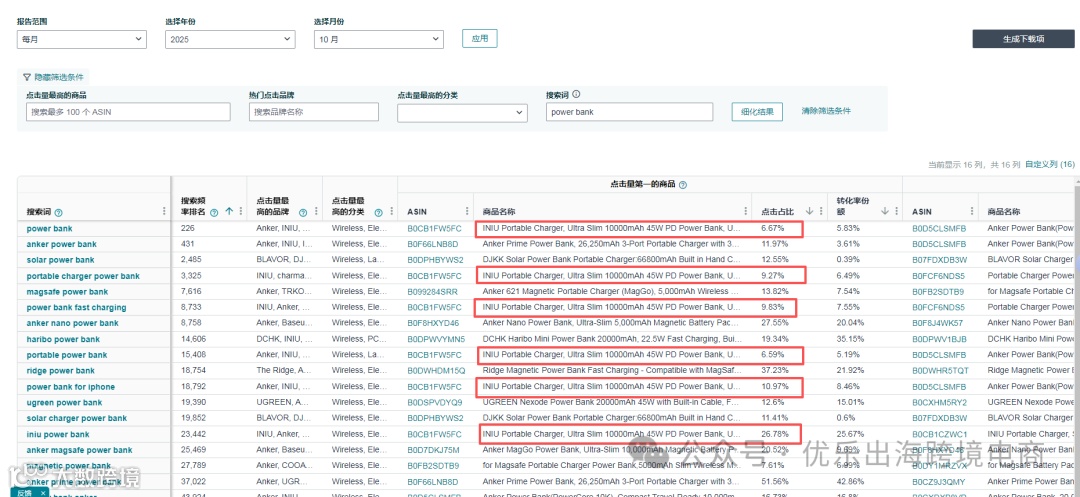Open 自定义列 (16) column settings
The image size is (1080, 497).
[1050, 165]
